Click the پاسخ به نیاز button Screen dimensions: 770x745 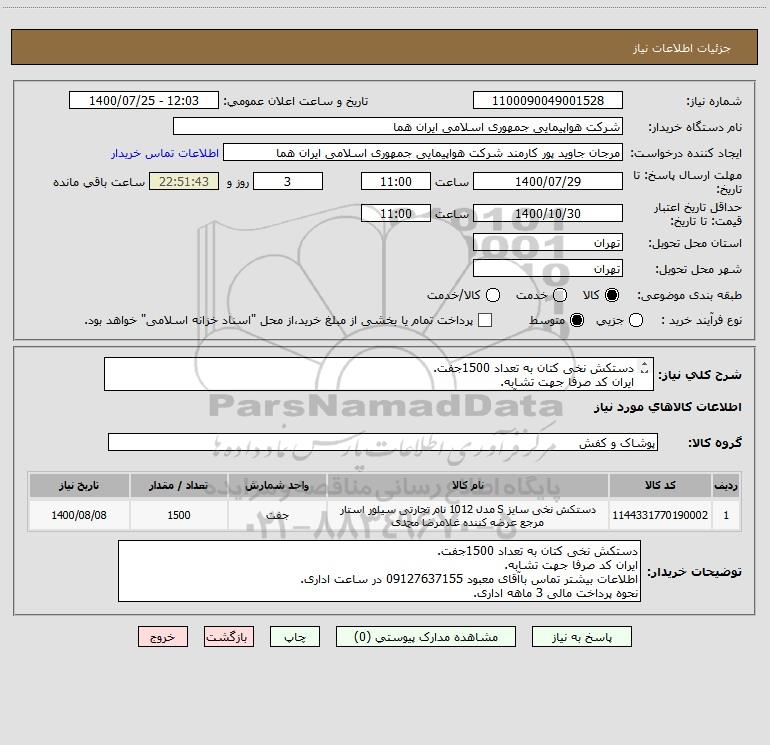tap(582, 637)
